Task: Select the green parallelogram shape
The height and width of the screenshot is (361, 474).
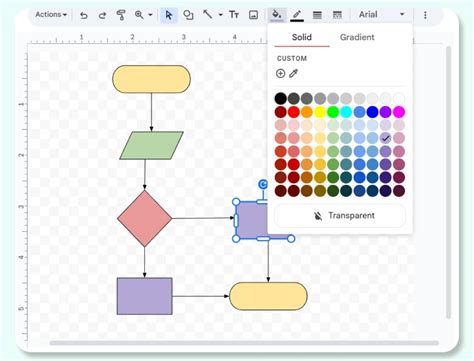Action: pyautogui.click(x=151, y=145)
